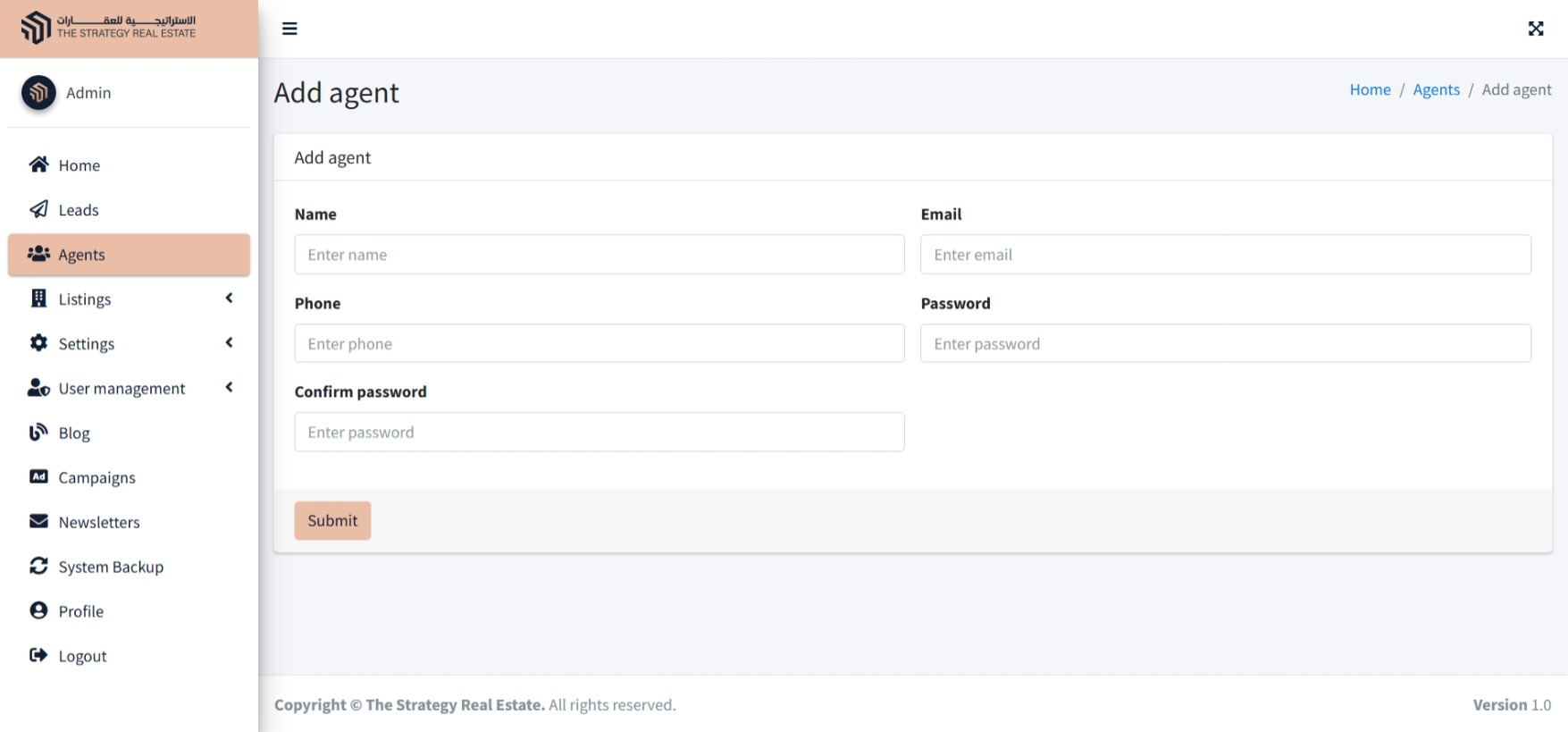Open the Agents menu item
Screen dimensions: 1568x732
[x=129, y=255]
